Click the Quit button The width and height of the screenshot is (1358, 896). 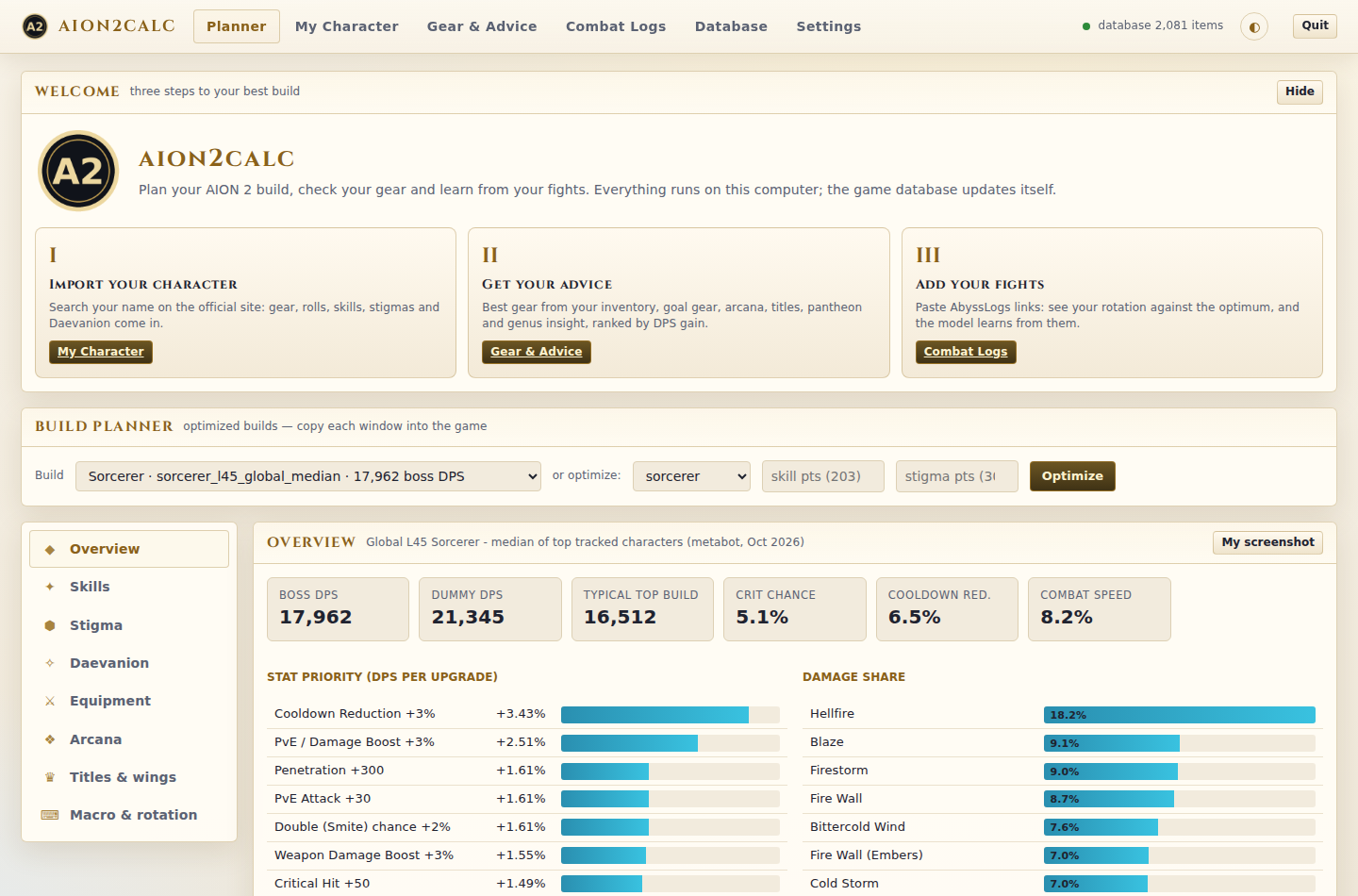click(x=1315, y=25)
